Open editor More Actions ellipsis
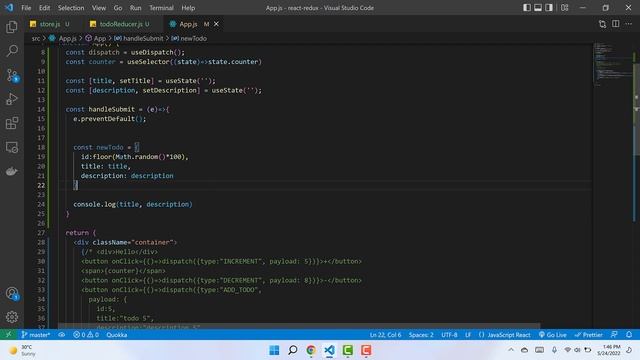Image resolution: width=640 pixels, height=360 pixels. [x=629, y=24]
